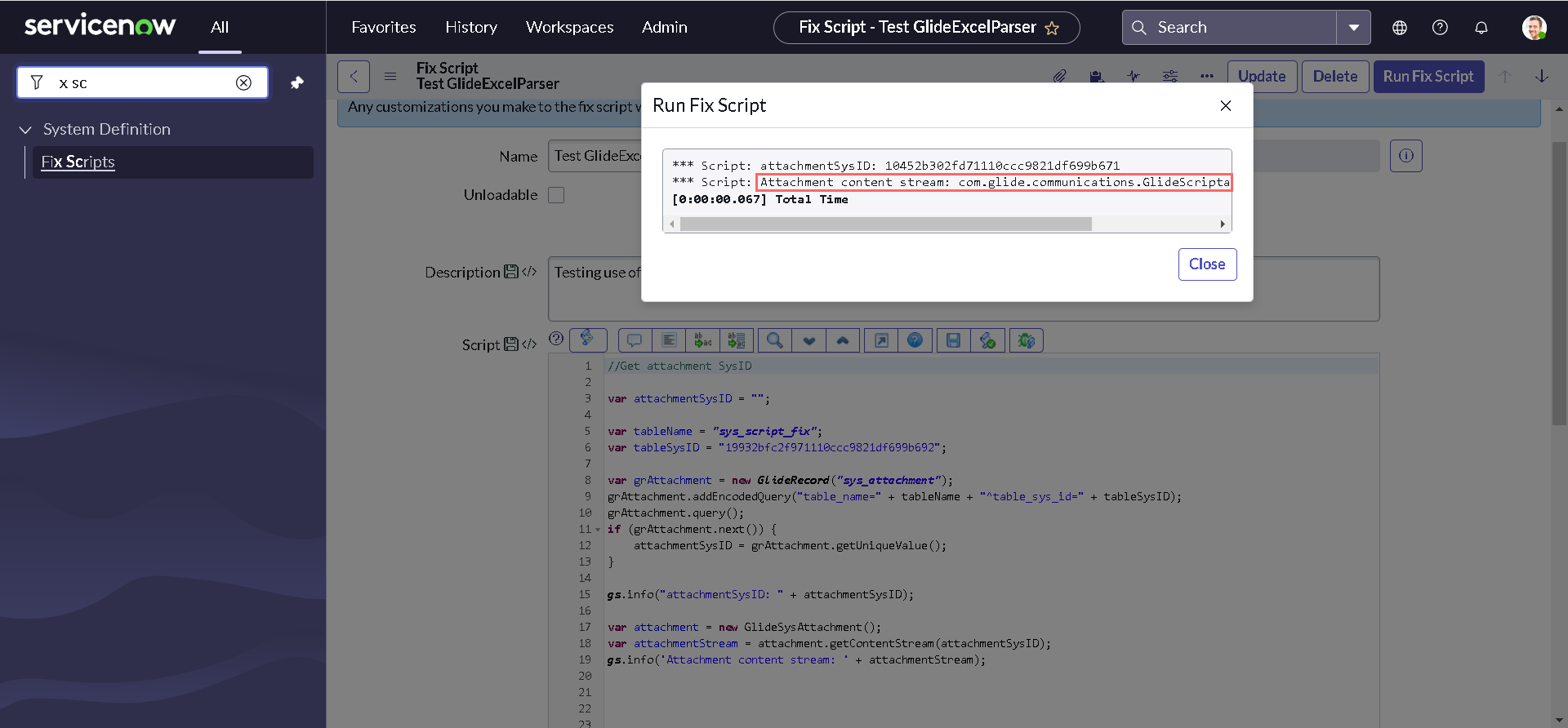This screenshot has width=1568, height=728.
Task: Go to next record with down arrow
Action: click(x=1542, y=76)
